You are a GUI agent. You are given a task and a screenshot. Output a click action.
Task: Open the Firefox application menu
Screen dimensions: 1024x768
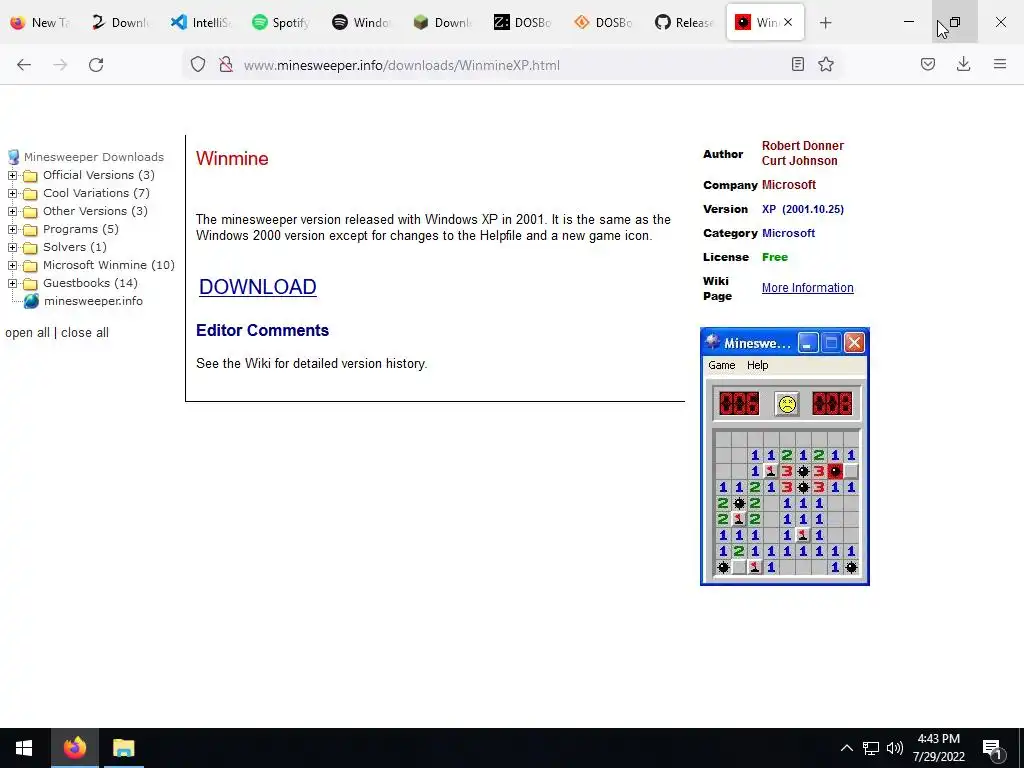click(1000, 64)
